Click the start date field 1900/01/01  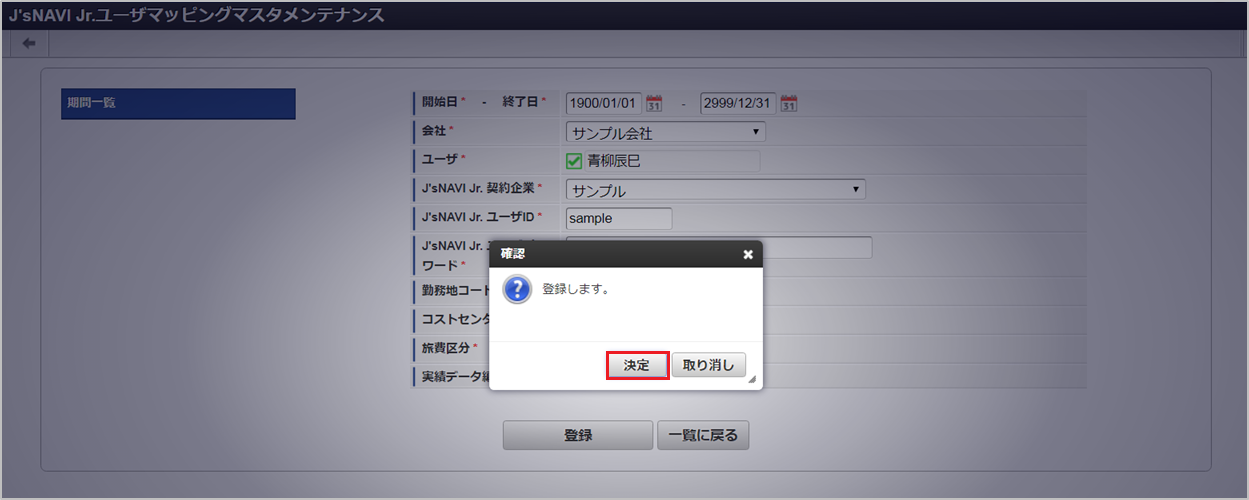coord(604,104)
